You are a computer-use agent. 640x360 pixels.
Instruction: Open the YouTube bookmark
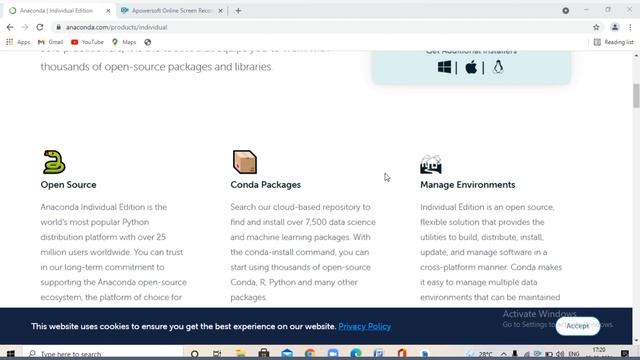tap(87, 42)
